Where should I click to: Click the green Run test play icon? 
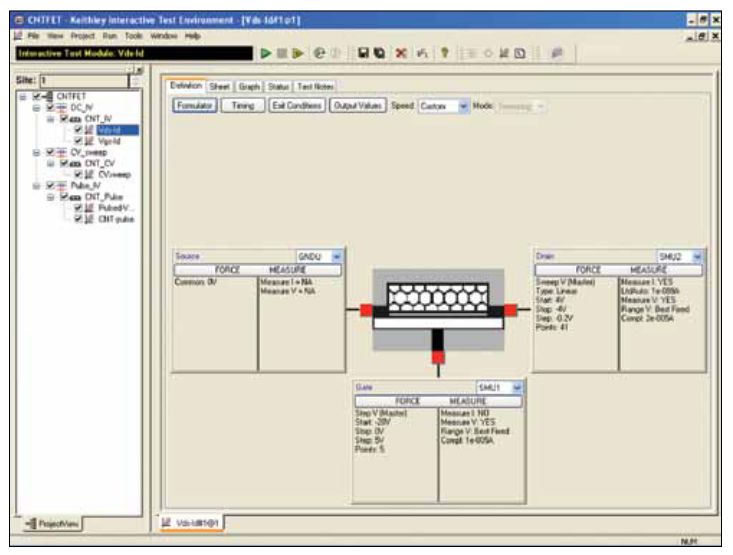coord(266,50)
